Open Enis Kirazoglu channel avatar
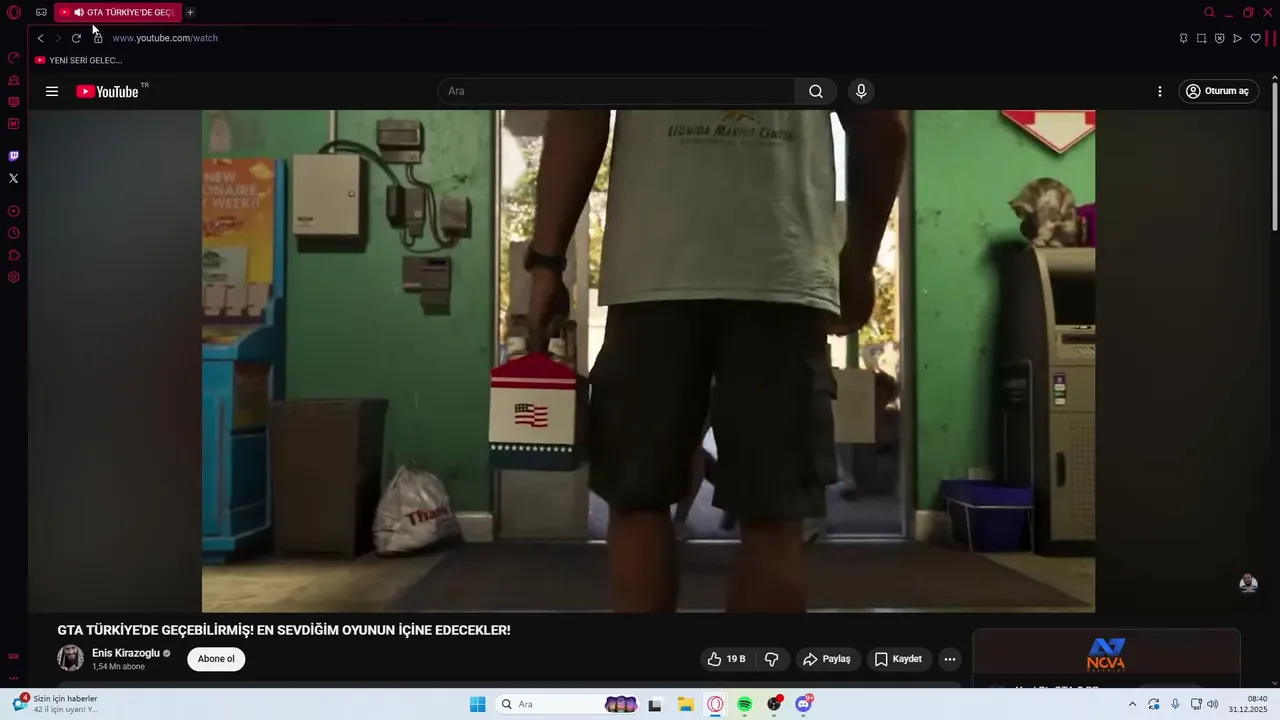This screenshot has height=720, width=1280. (70, 658)
